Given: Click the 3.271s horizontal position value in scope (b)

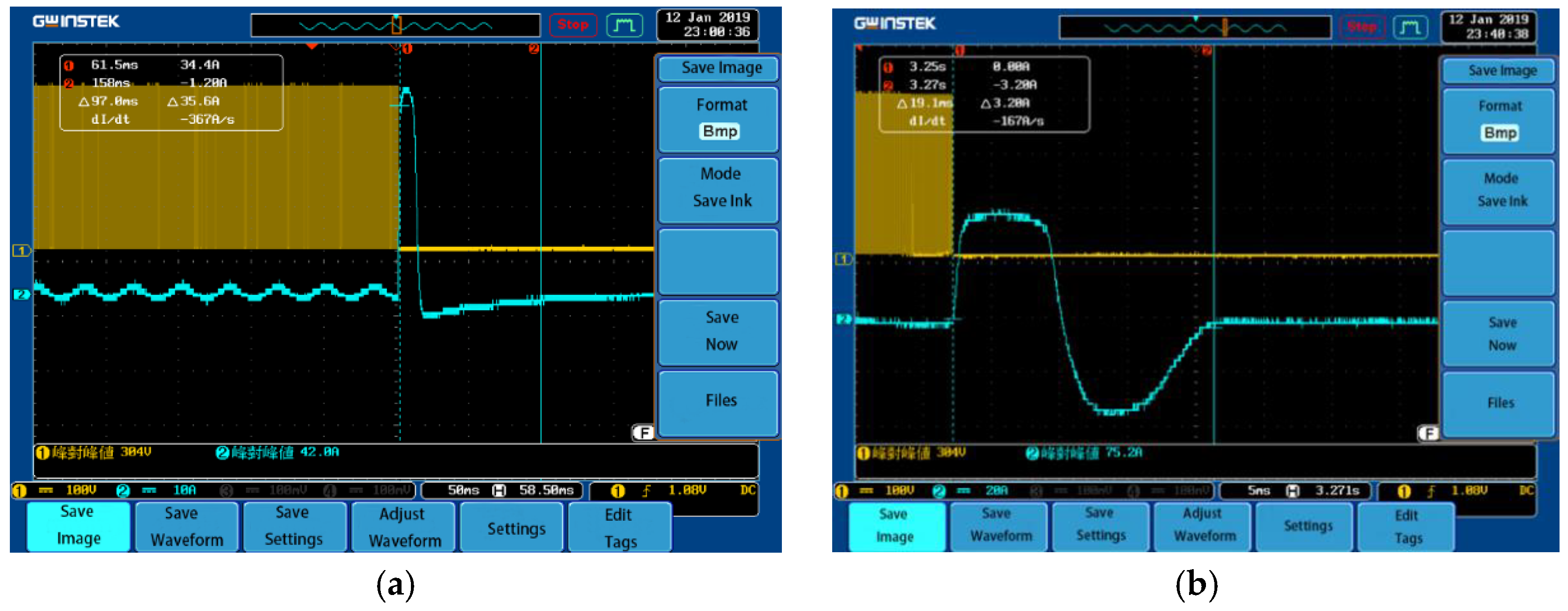Looking at the screenshot, I should tap(1337, 491).
